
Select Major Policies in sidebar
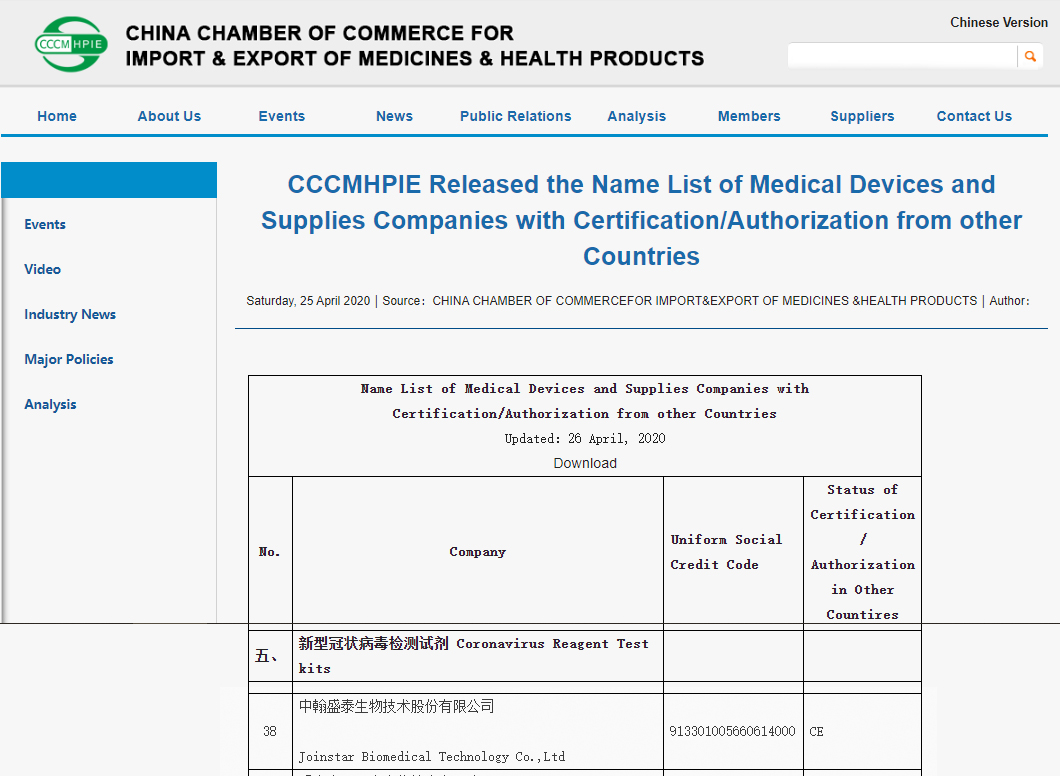click(69, 359)
